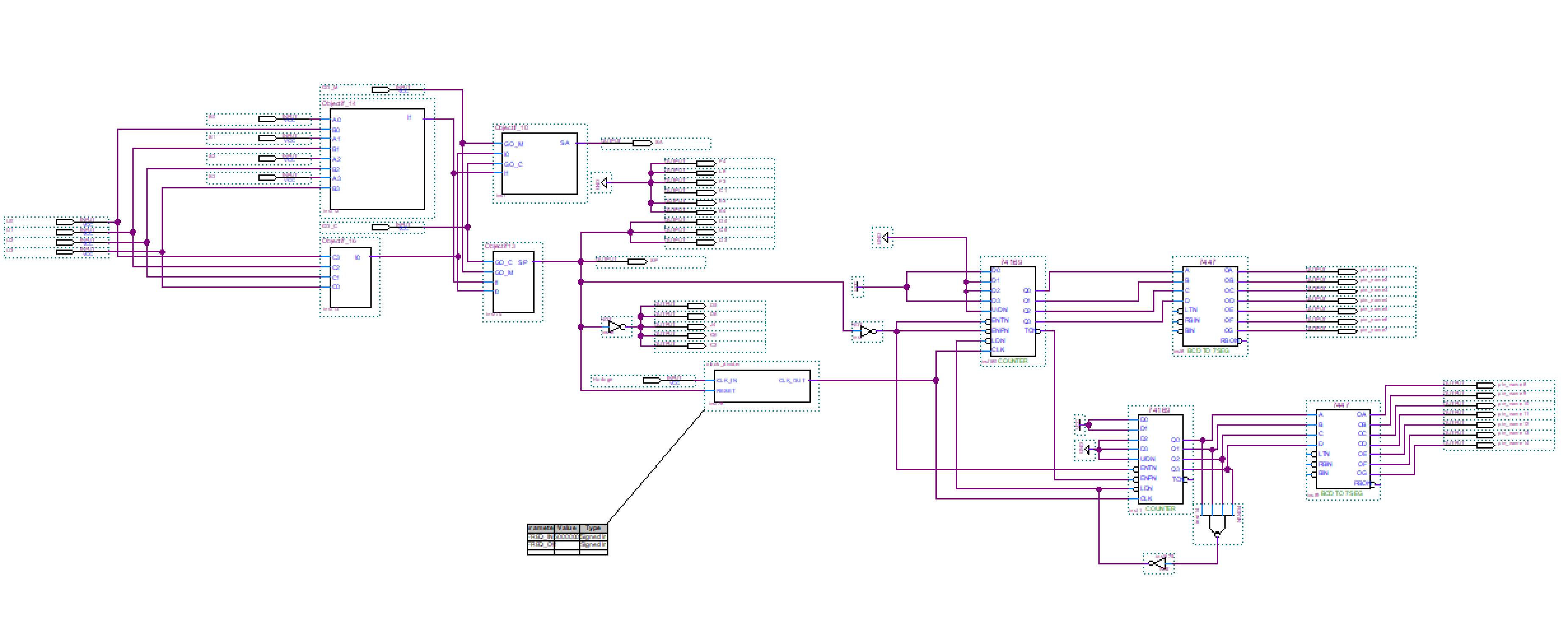Screen dimensions: 1568x634
Task: Select the lower 74169 COUNTER chip
Action: [1160, 459]
